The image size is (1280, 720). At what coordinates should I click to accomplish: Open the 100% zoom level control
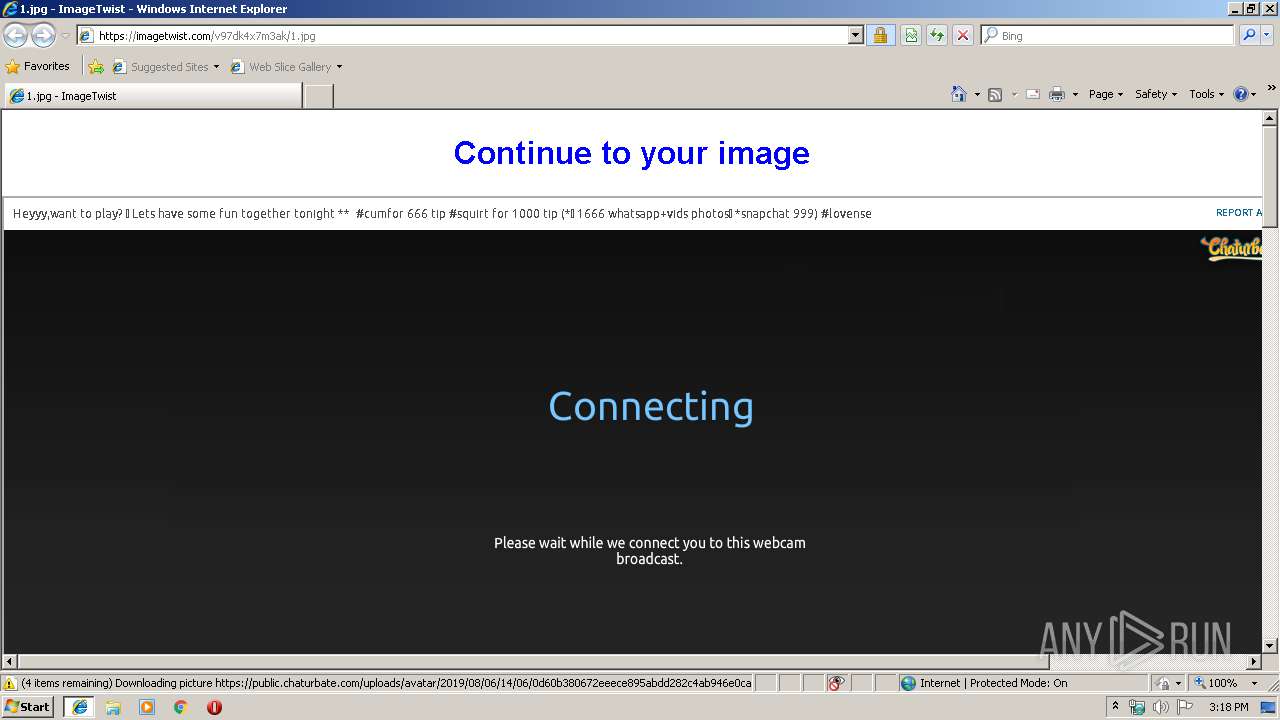(1225, 683)
